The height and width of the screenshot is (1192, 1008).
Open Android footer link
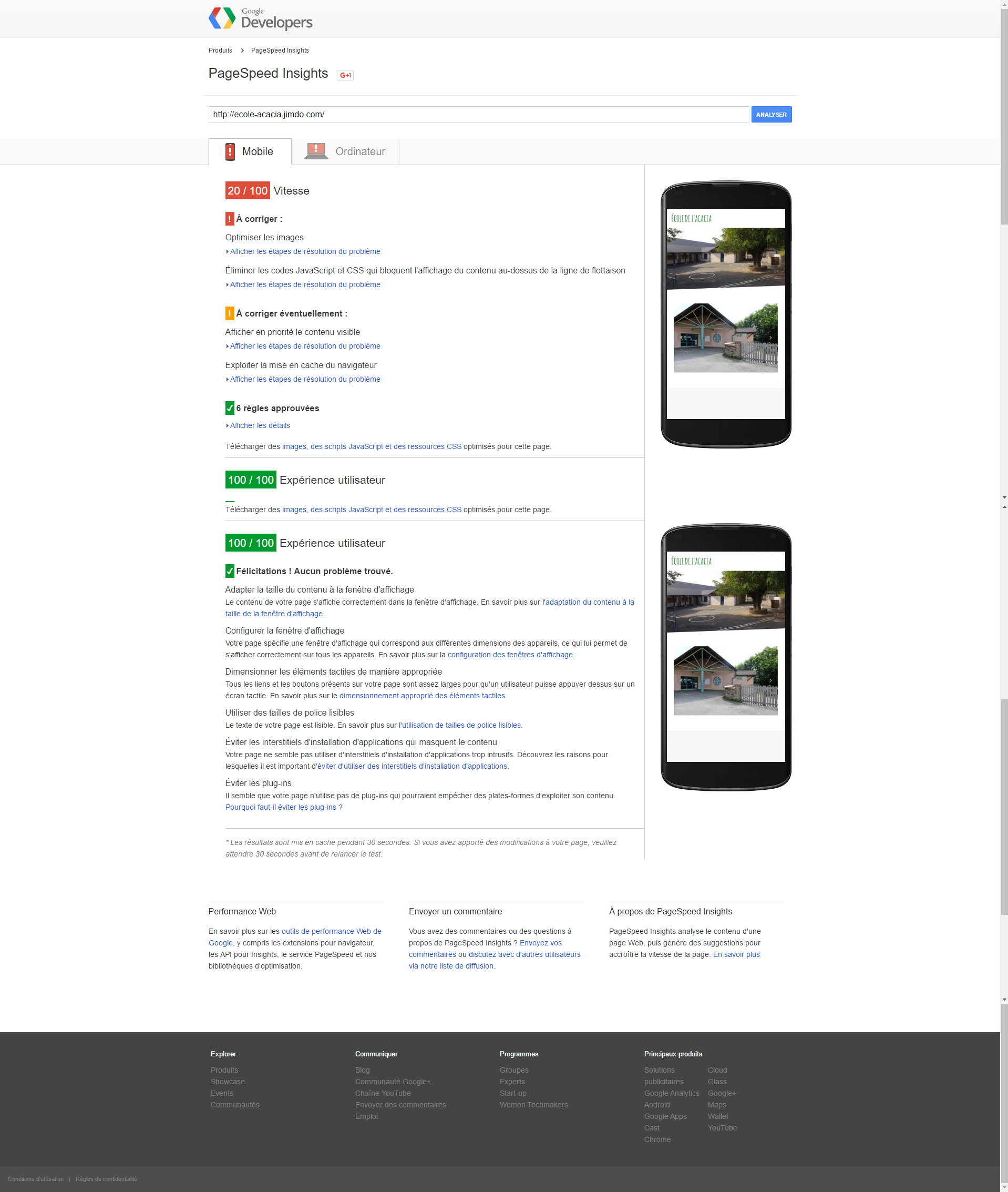[x=656, y=1105]
